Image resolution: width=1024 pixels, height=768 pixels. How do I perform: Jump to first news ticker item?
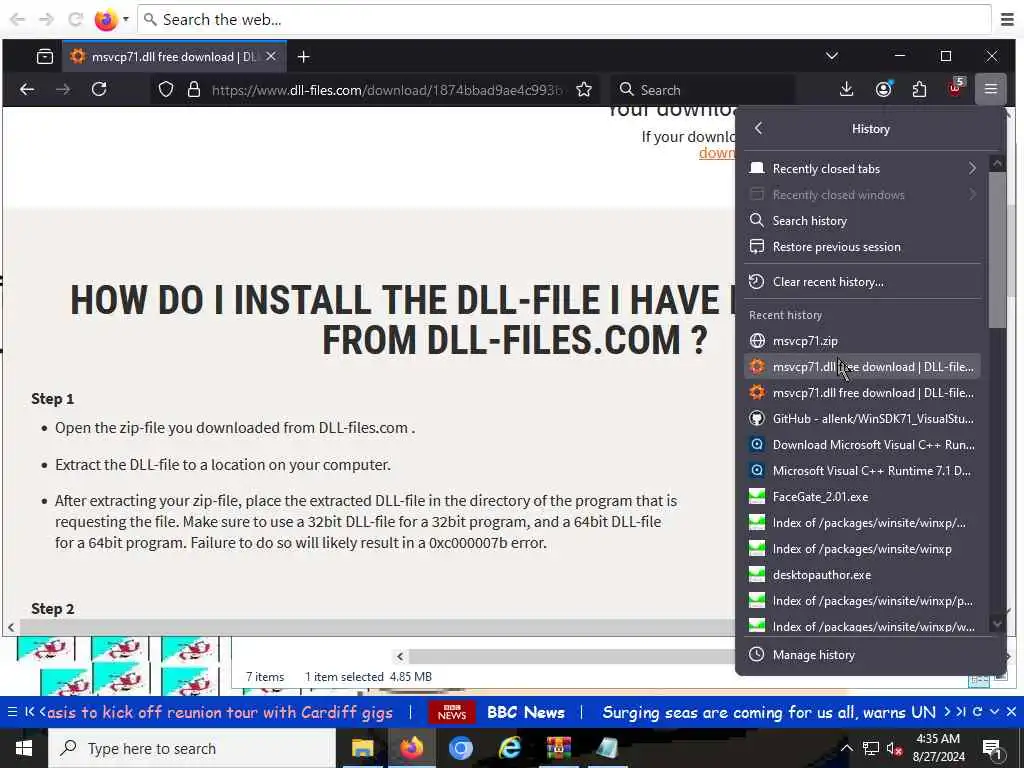point(29,712)
